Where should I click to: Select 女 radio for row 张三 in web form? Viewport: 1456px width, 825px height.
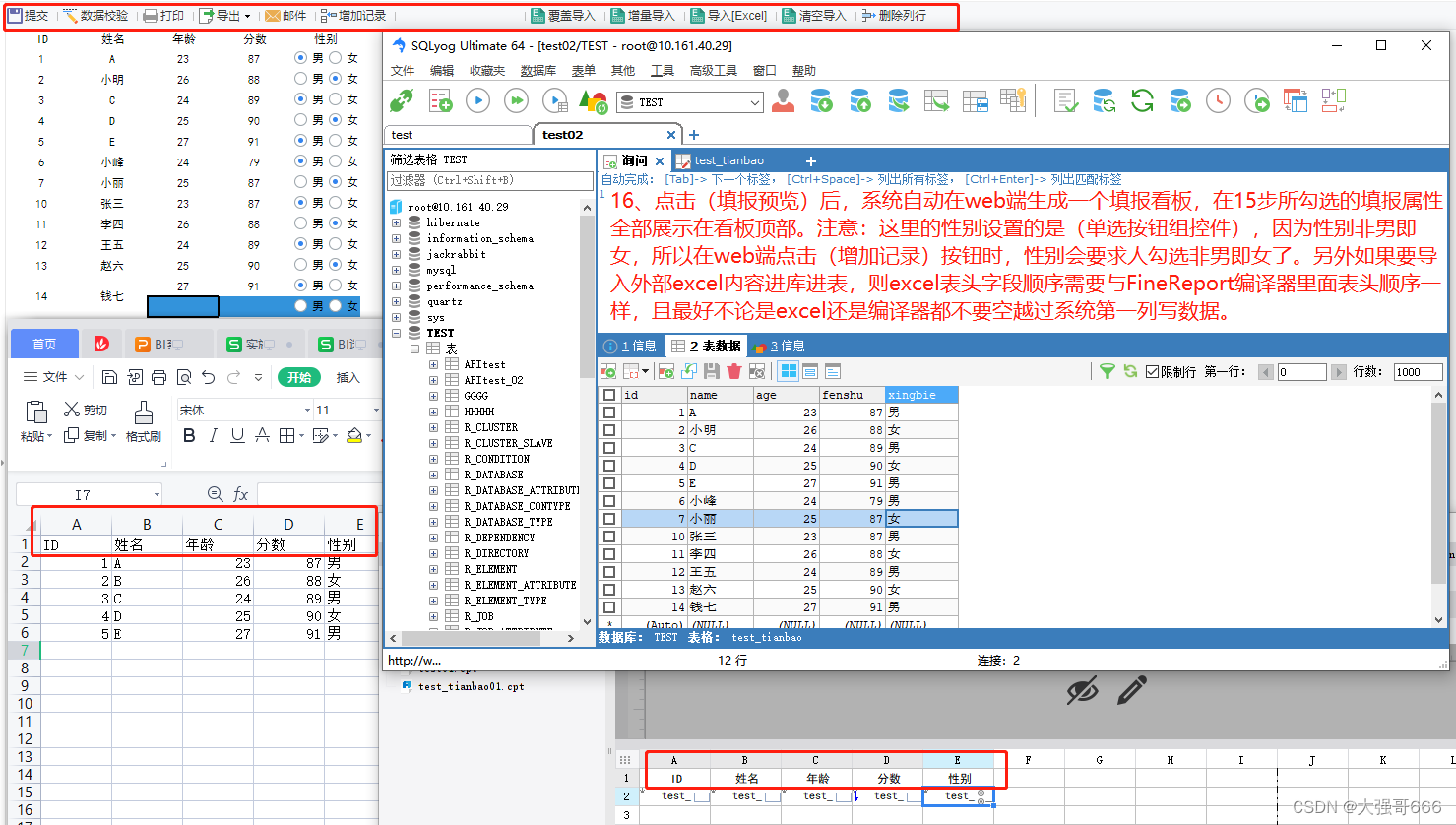[336, 203]
